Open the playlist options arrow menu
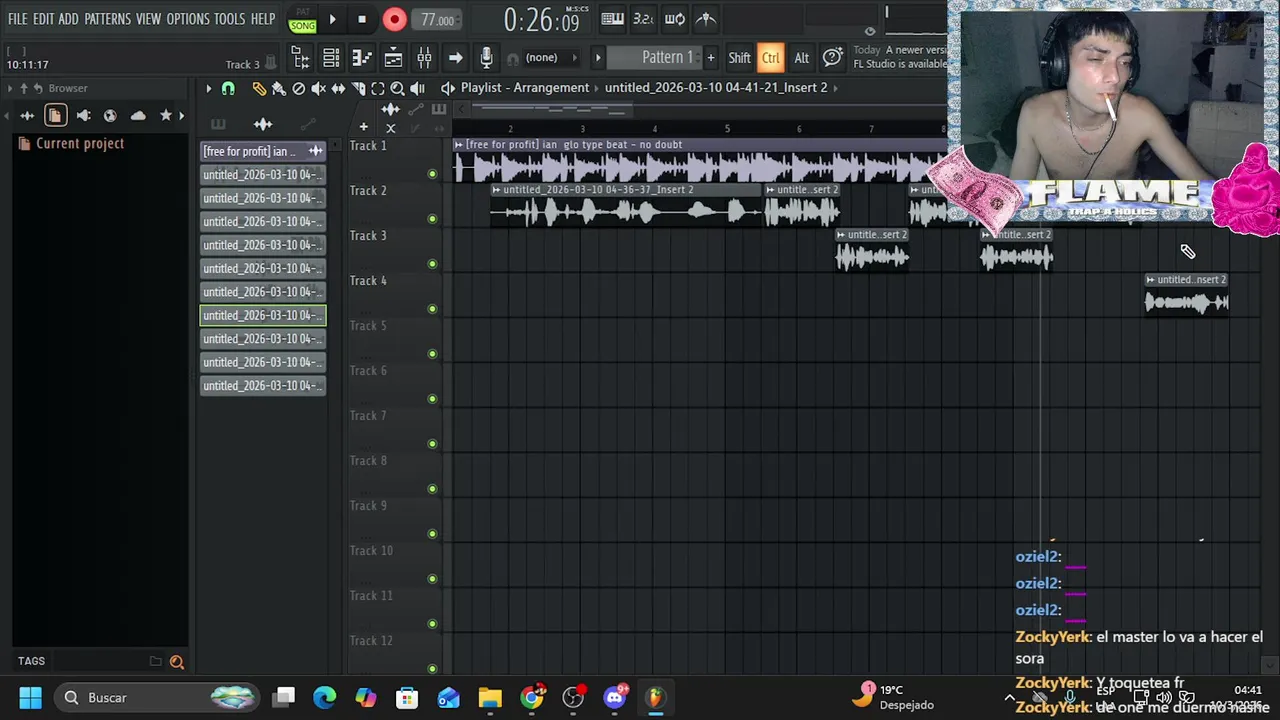The height and width of the screenshot is (720, 1280). [208, 89]
